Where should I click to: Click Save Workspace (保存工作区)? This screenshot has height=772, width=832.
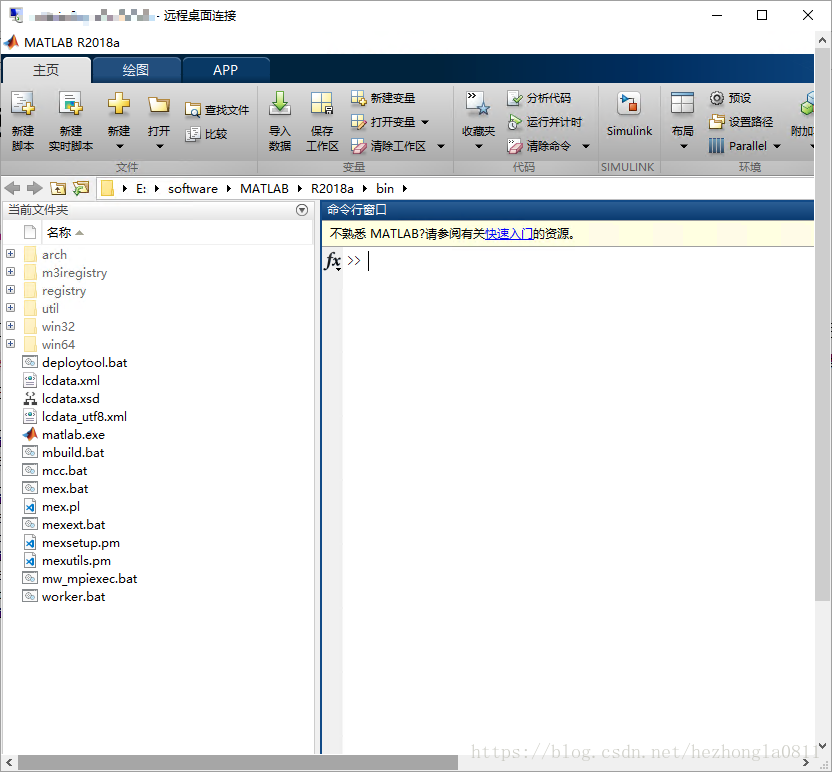(x=322, y=122)
